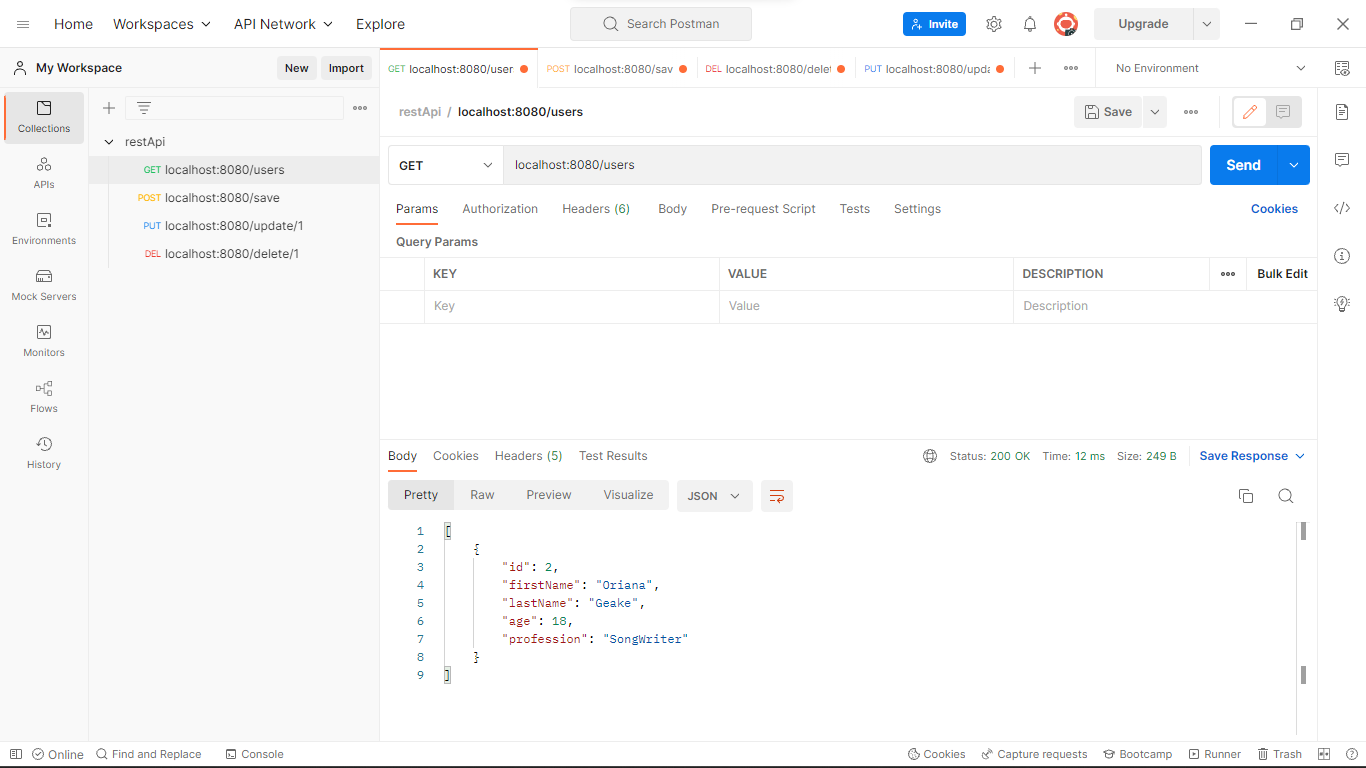Viewport: 1366px width, 768px height.
Task: Toggle two-pane layout icon in status bar
Action: (1324, 754)
